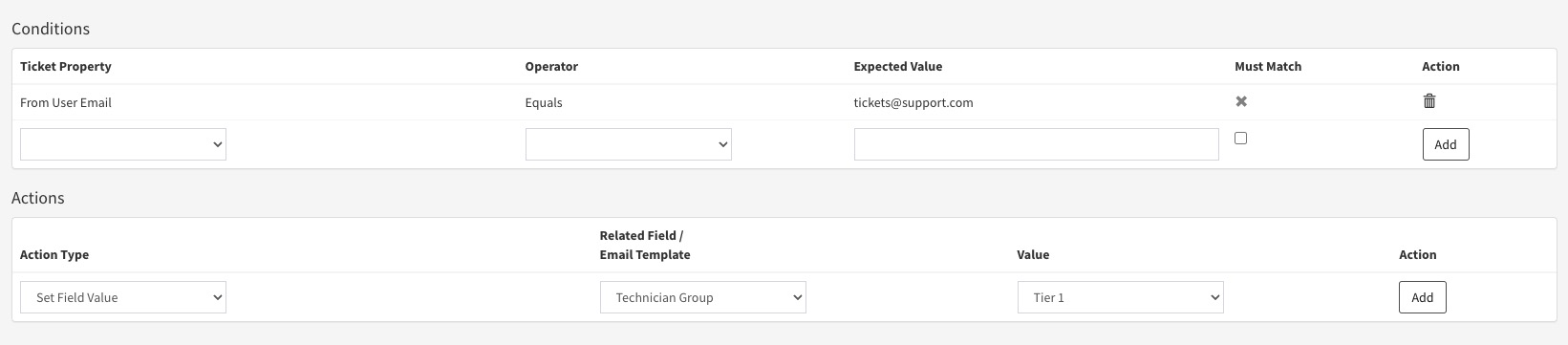The image size is (1568, 345).
Task: Click the Must Match X mark icon
Action: point(1241,101)
